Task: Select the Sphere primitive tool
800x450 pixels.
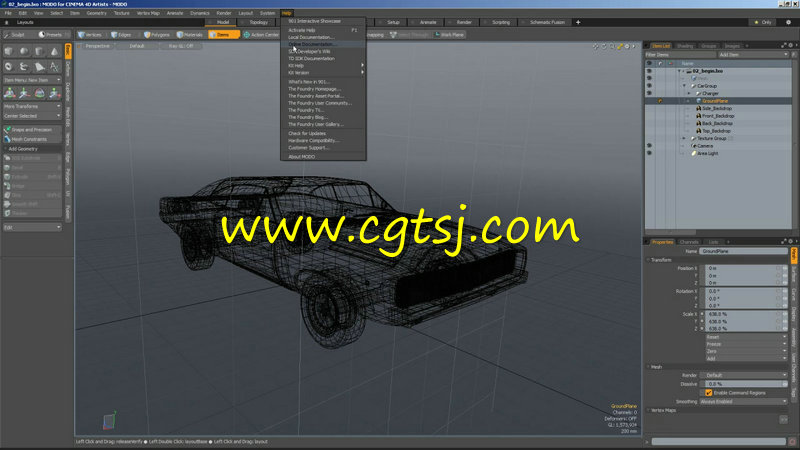Action: (24, 51)
